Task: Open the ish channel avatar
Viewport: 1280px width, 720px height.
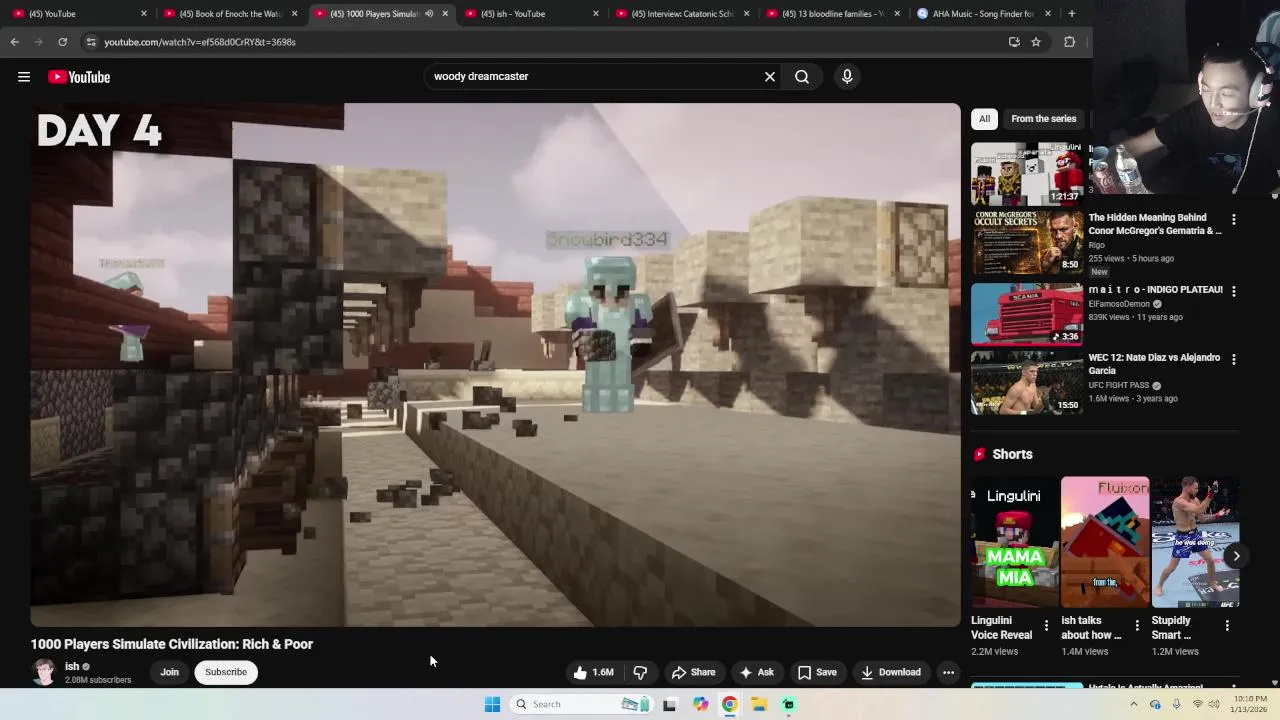Action: pos(44,672)
